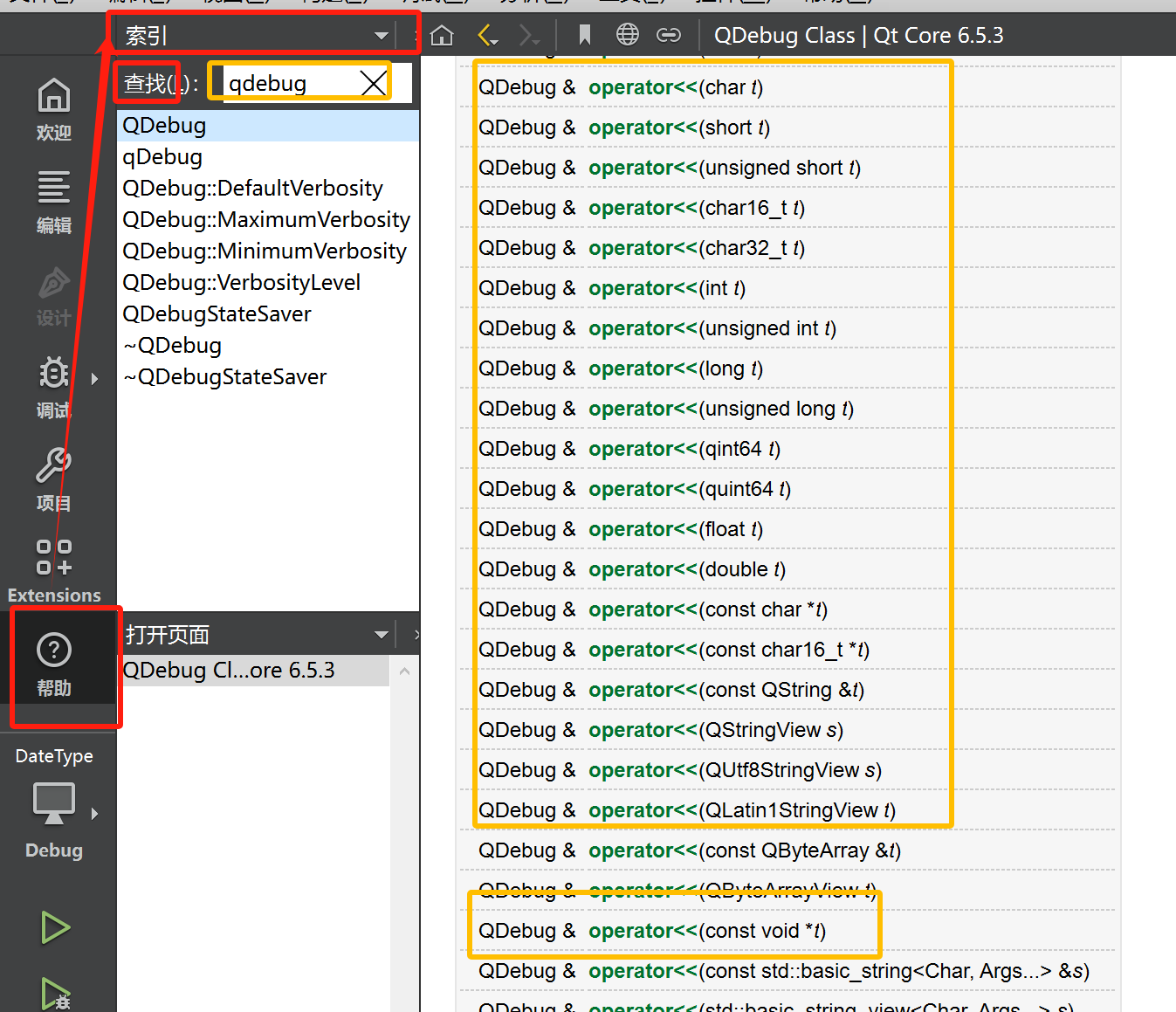Image resolution: width=1176 pixels, height=1012 pixels.
Task: Switch to Edit mode (编辑)
Action: (53, 203)
